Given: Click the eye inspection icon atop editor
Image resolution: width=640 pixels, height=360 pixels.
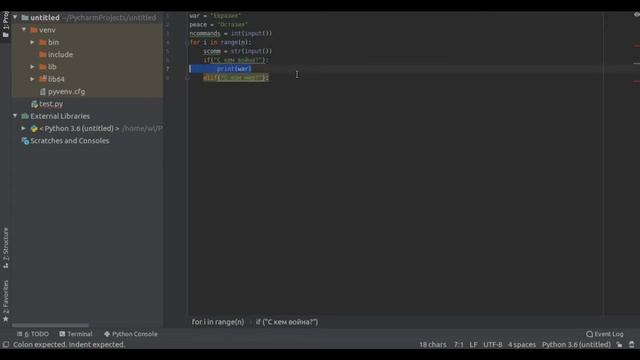Looking at the screenshot, I should 636,15.
